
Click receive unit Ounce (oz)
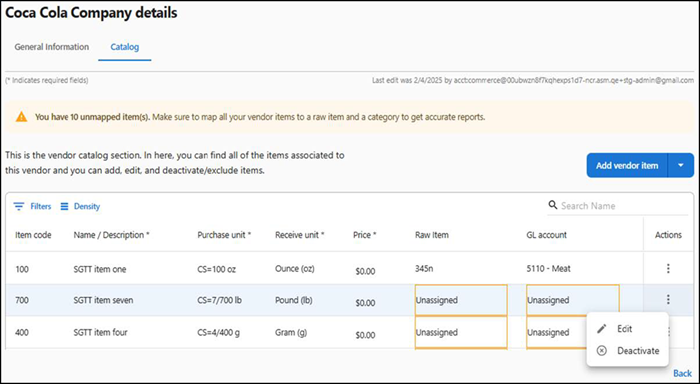[x=295, y=269]
